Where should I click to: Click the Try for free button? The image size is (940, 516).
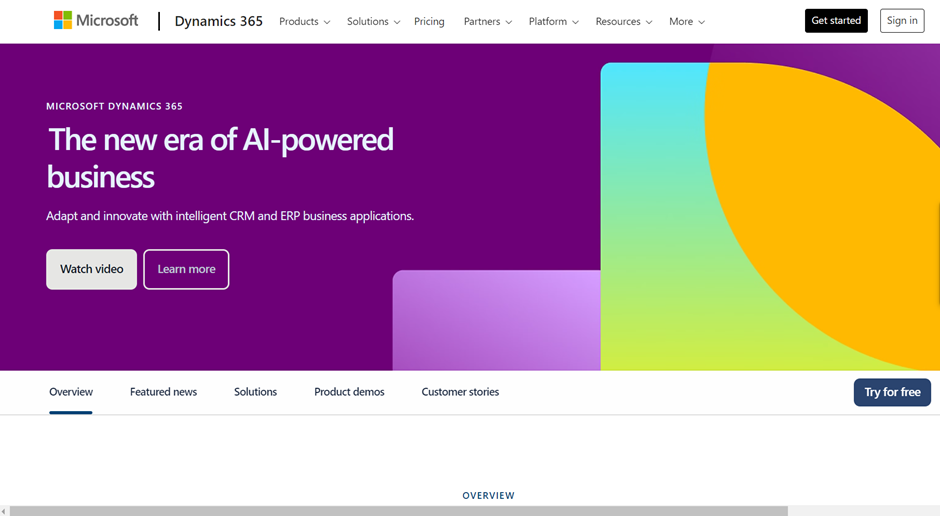point(892,392)
